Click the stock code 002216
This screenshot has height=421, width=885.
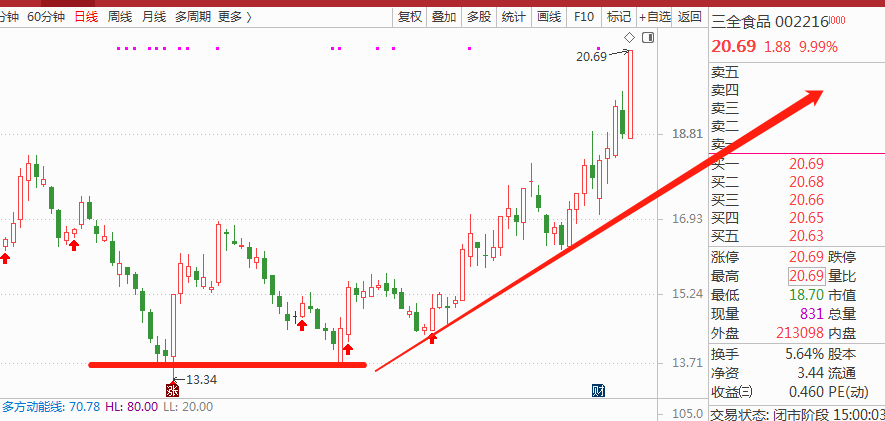point(801,22)
